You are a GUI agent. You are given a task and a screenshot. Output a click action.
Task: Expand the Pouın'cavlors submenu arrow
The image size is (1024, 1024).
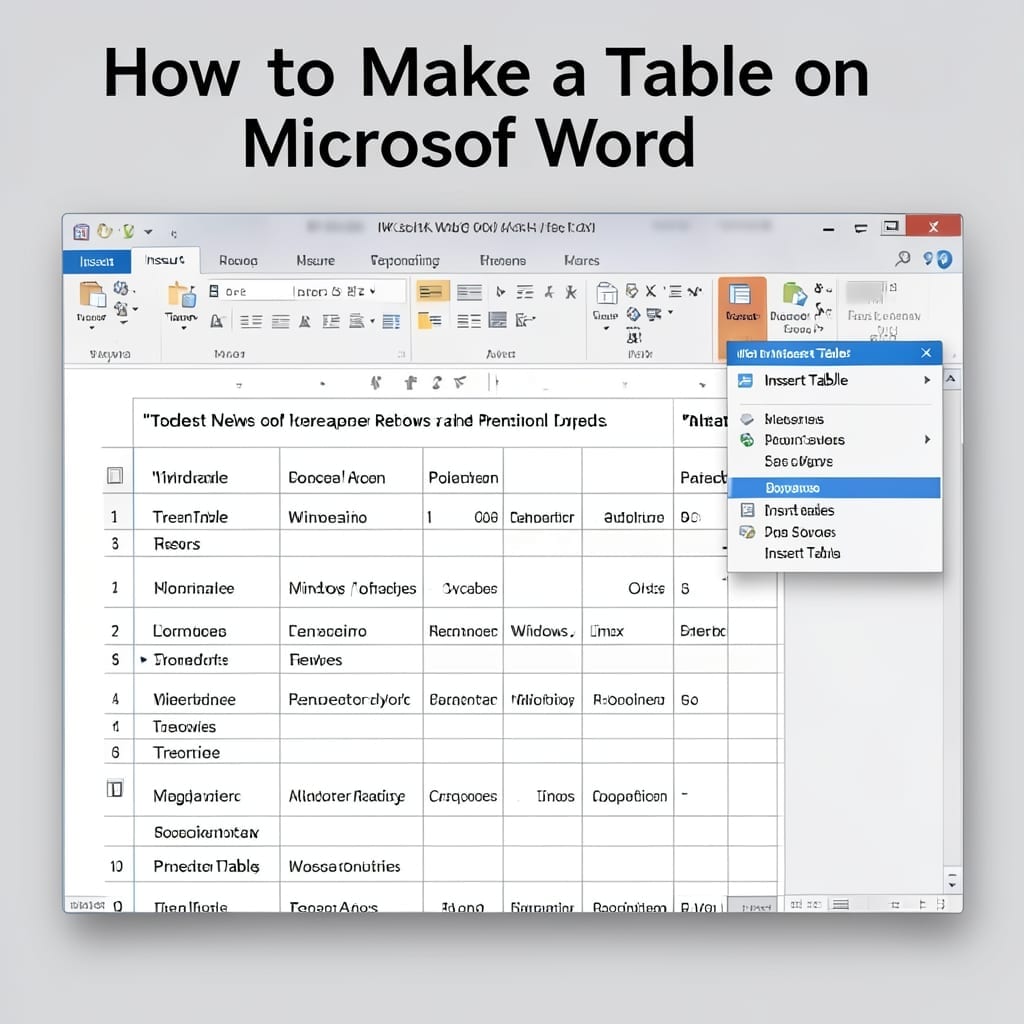coord(927,440)
